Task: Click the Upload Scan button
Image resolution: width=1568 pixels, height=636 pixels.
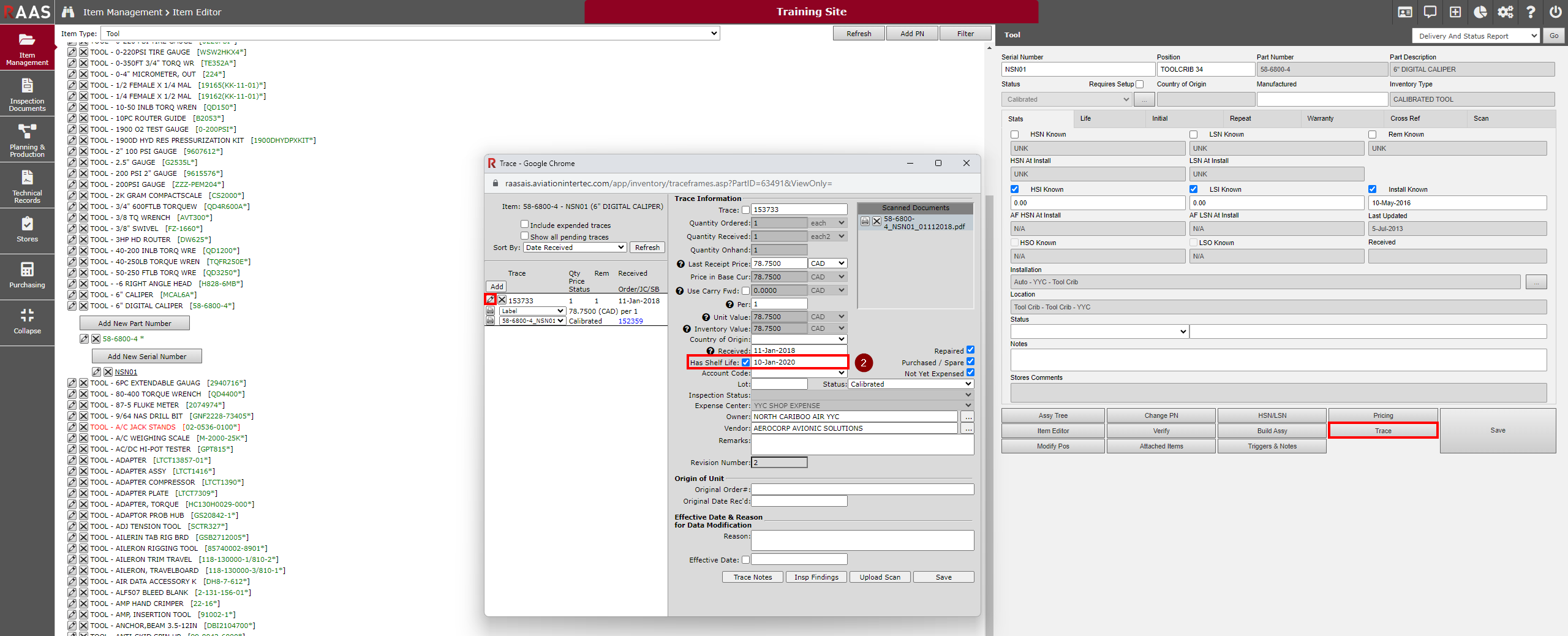Action: coord(880,577)
